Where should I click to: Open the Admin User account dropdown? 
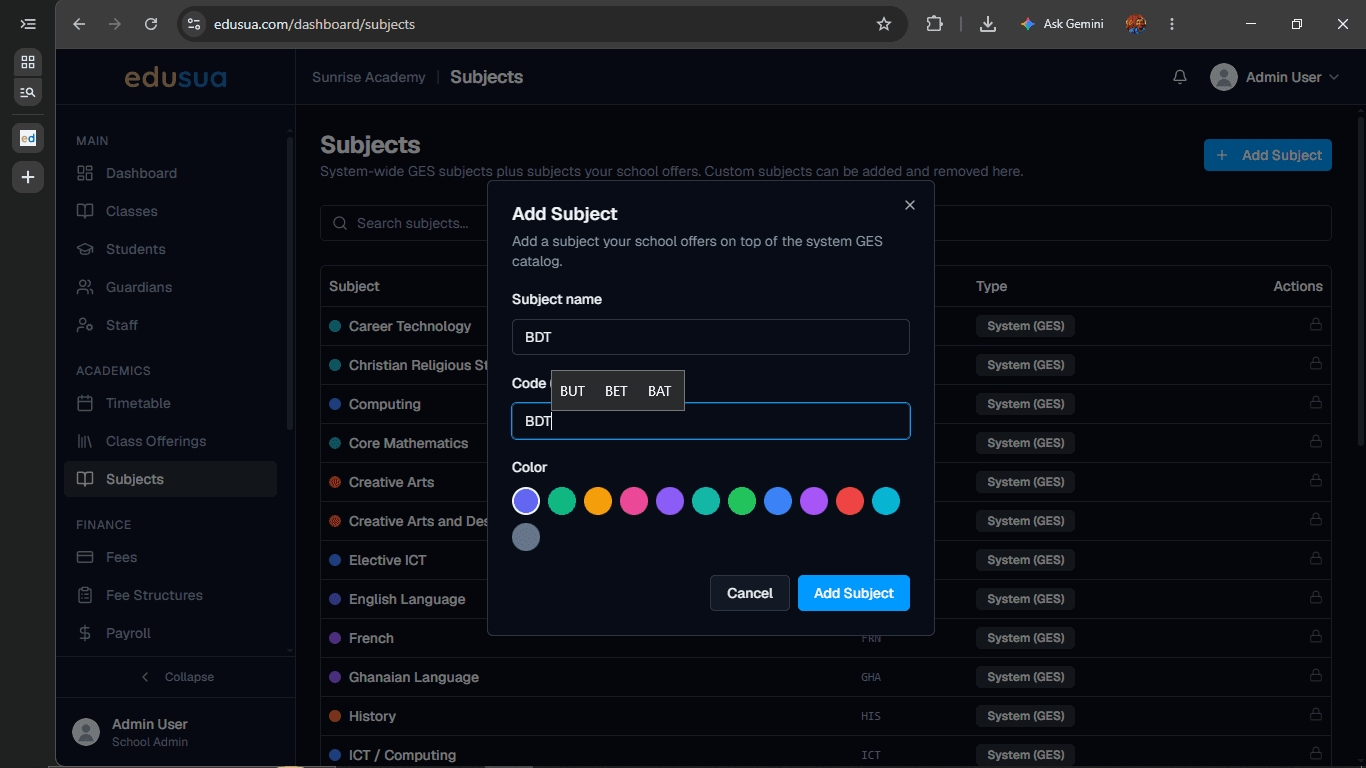(x=1274, y=77)
